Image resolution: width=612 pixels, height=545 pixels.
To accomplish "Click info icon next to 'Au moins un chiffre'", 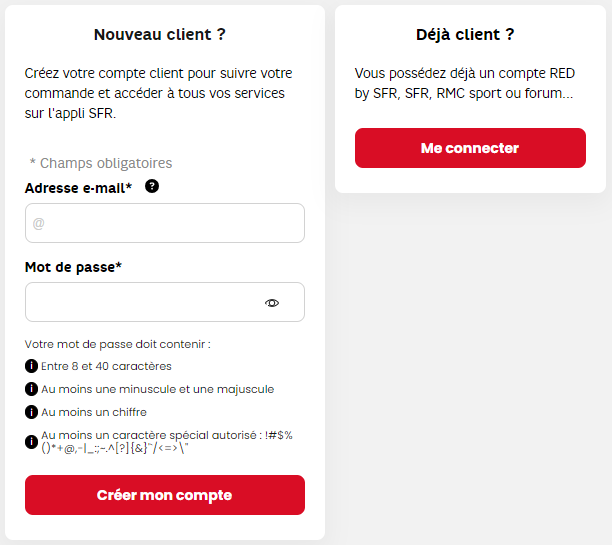I will coord(31,412).
